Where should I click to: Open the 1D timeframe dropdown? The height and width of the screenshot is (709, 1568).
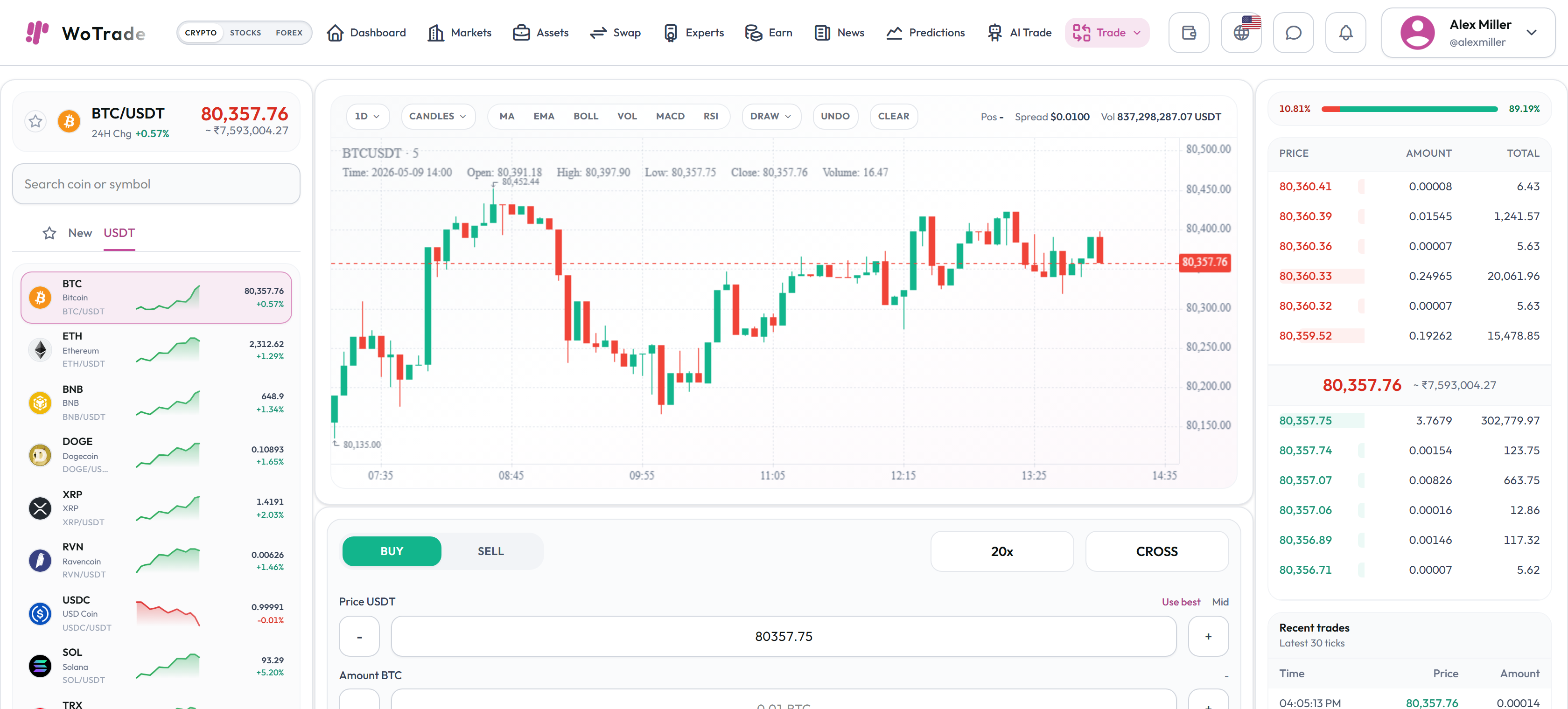(368, 116)
